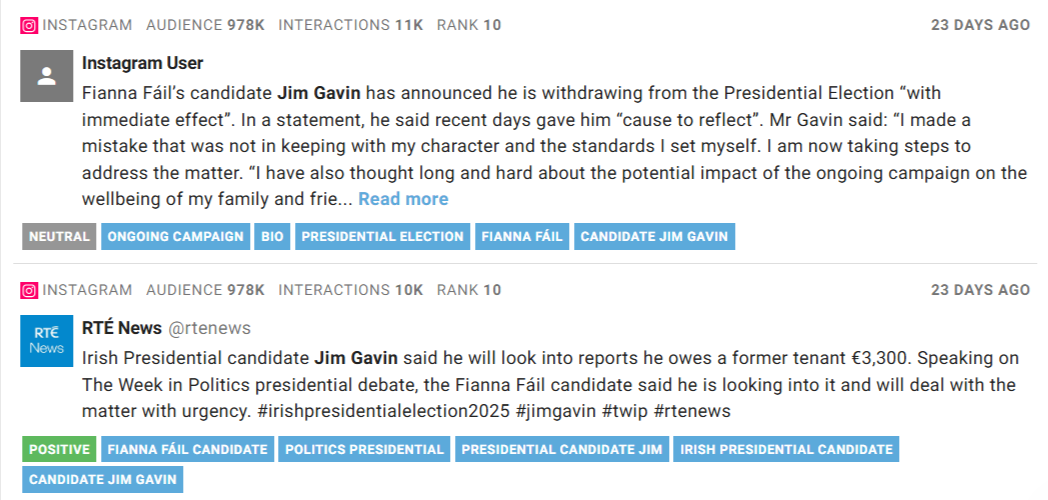This screenshot has height=500, width=1048.
Task: Click the first post's 23 DAYS AGO timestamp
Action: click(x=980, y=25)
